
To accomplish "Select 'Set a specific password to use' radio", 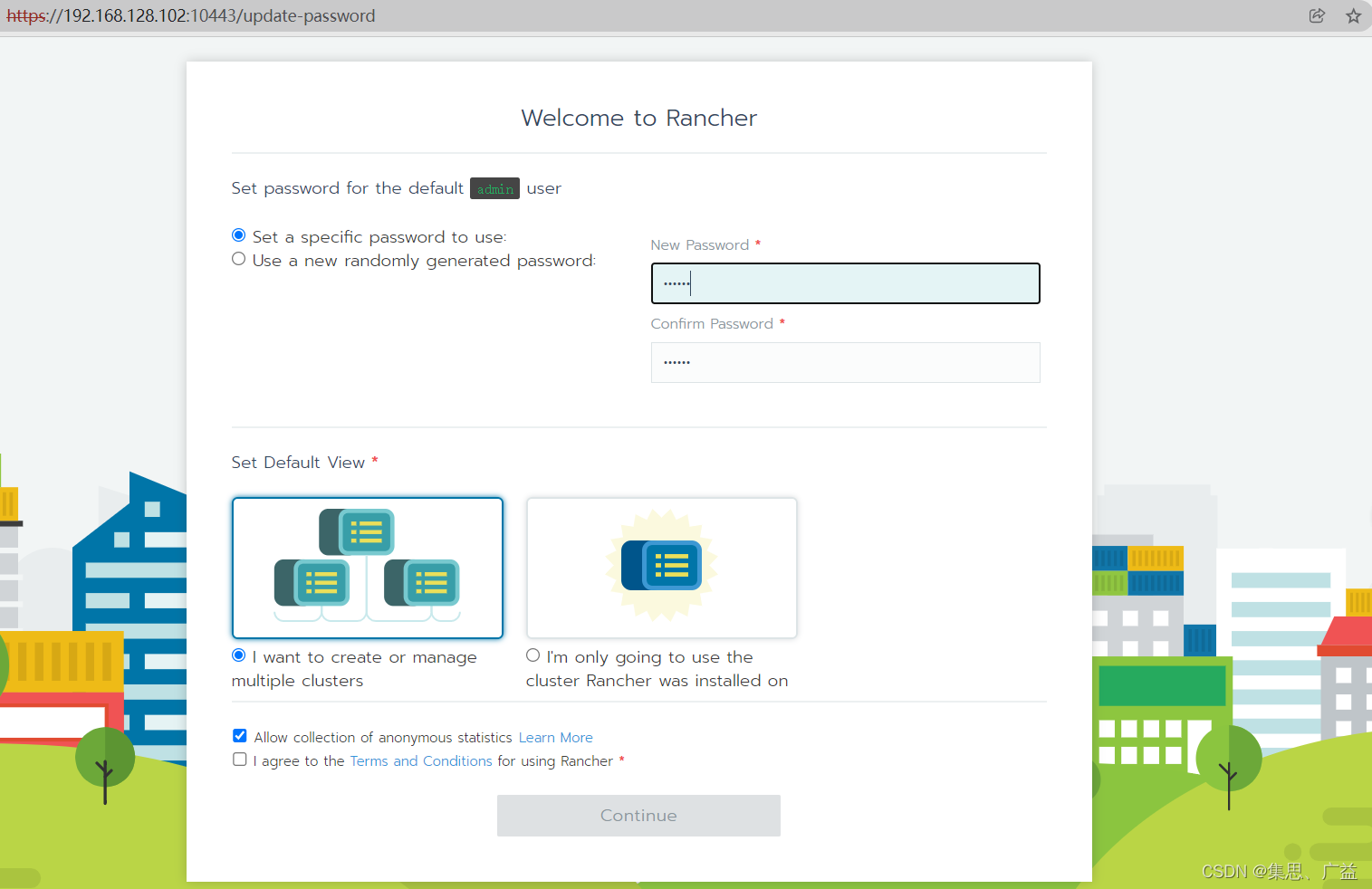I will (239, 235).
